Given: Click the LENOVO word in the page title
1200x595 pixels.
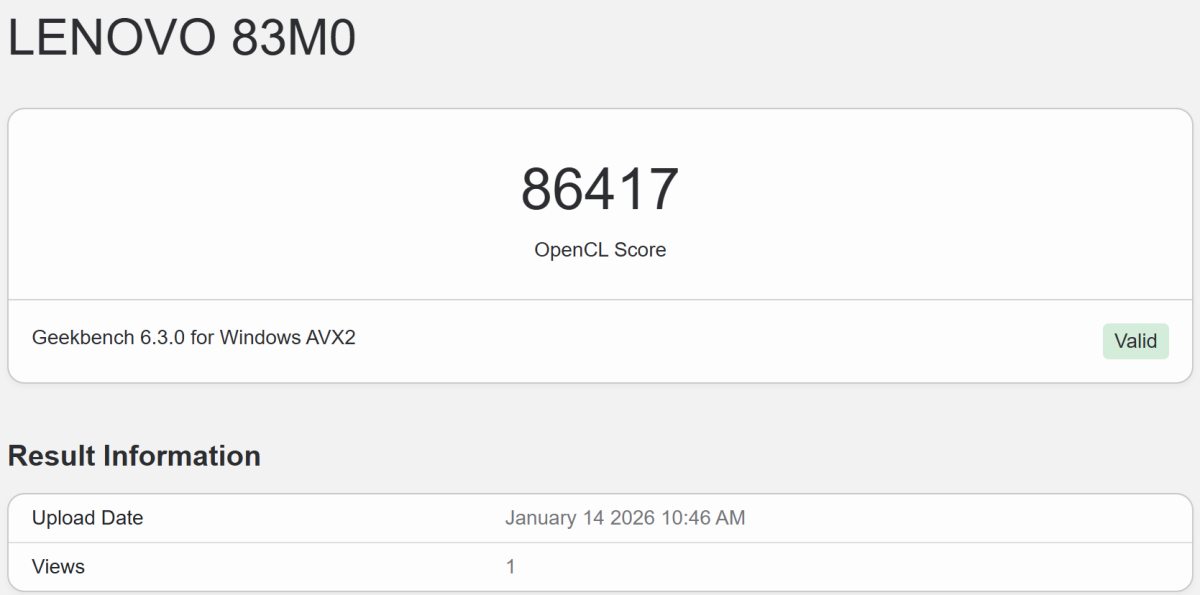Looking at the screenshot, I should click(111, 39).
